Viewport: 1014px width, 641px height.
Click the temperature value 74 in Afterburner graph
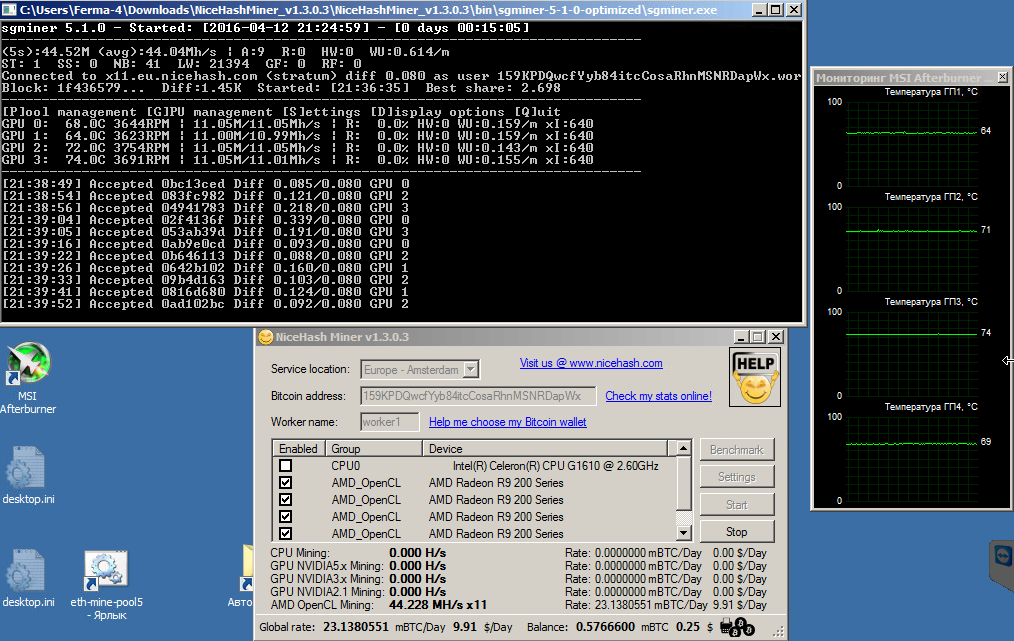coord(986,332)
